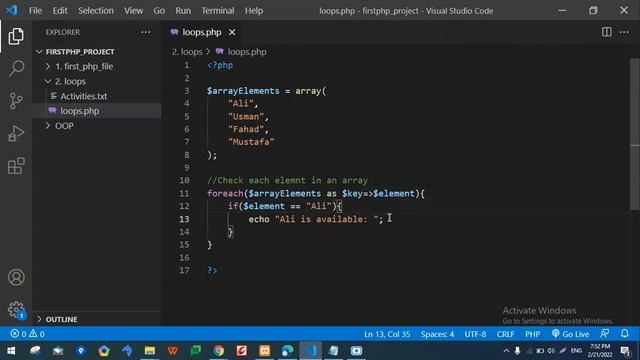640x360 pixels.
Task: Click ENG language indicator in taskbar
Action: coord(576,351)
